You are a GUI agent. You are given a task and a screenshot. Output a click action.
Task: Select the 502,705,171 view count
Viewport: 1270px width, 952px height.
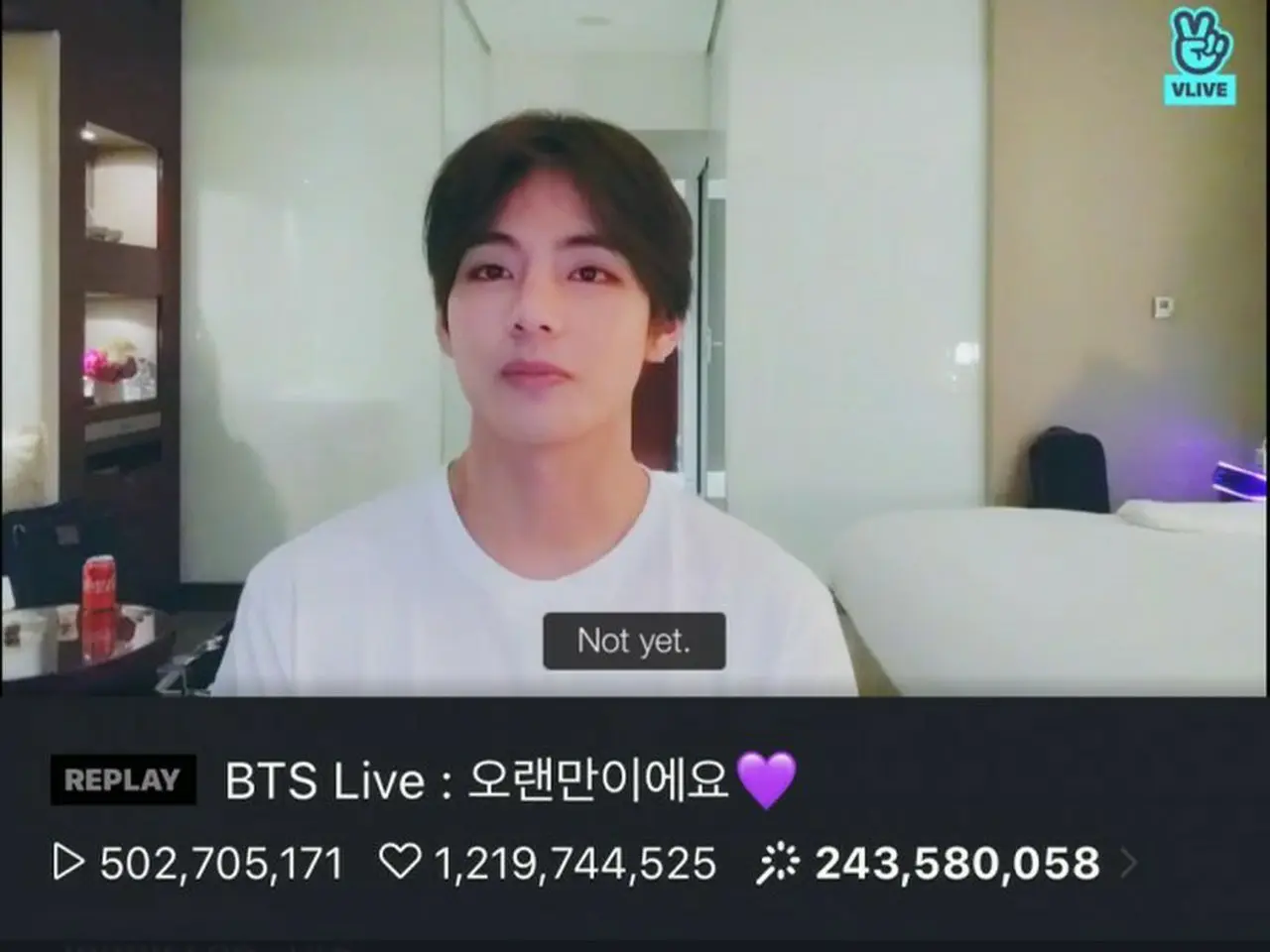221,864
